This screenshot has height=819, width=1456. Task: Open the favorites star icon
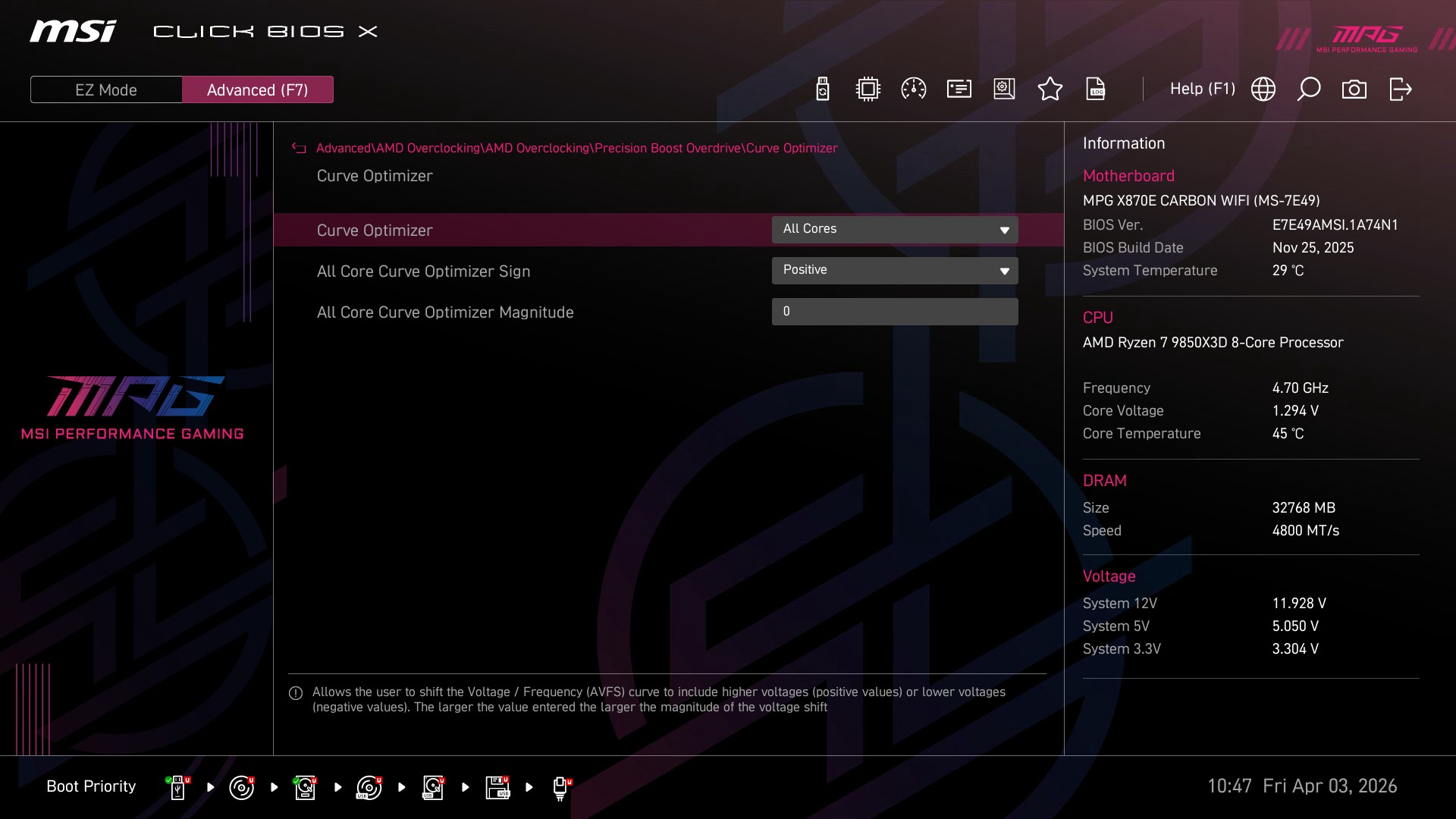click(1050, 89)
